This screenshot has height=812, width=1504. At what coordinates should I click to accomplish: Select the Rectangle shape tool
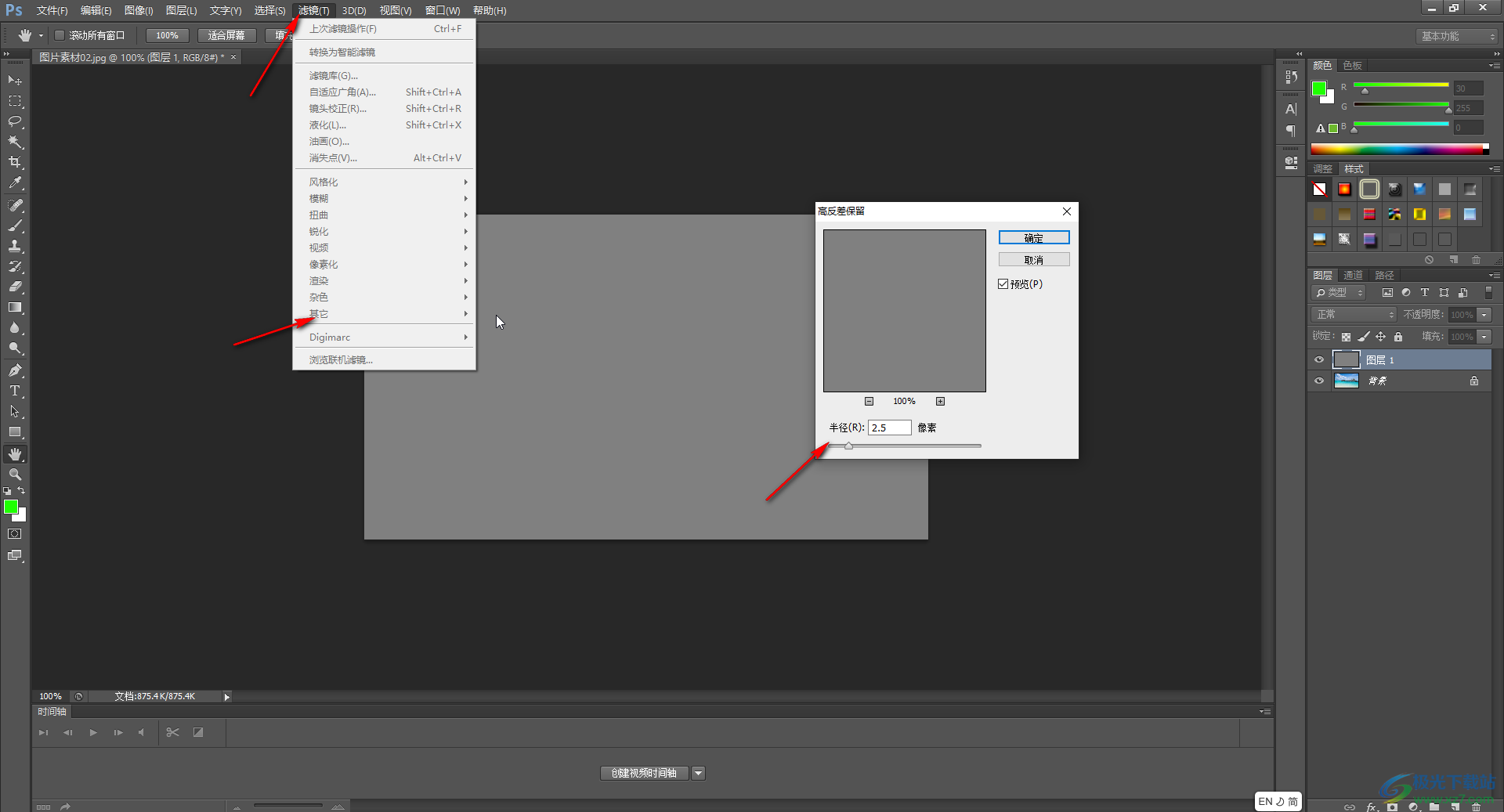pos(15,432)
